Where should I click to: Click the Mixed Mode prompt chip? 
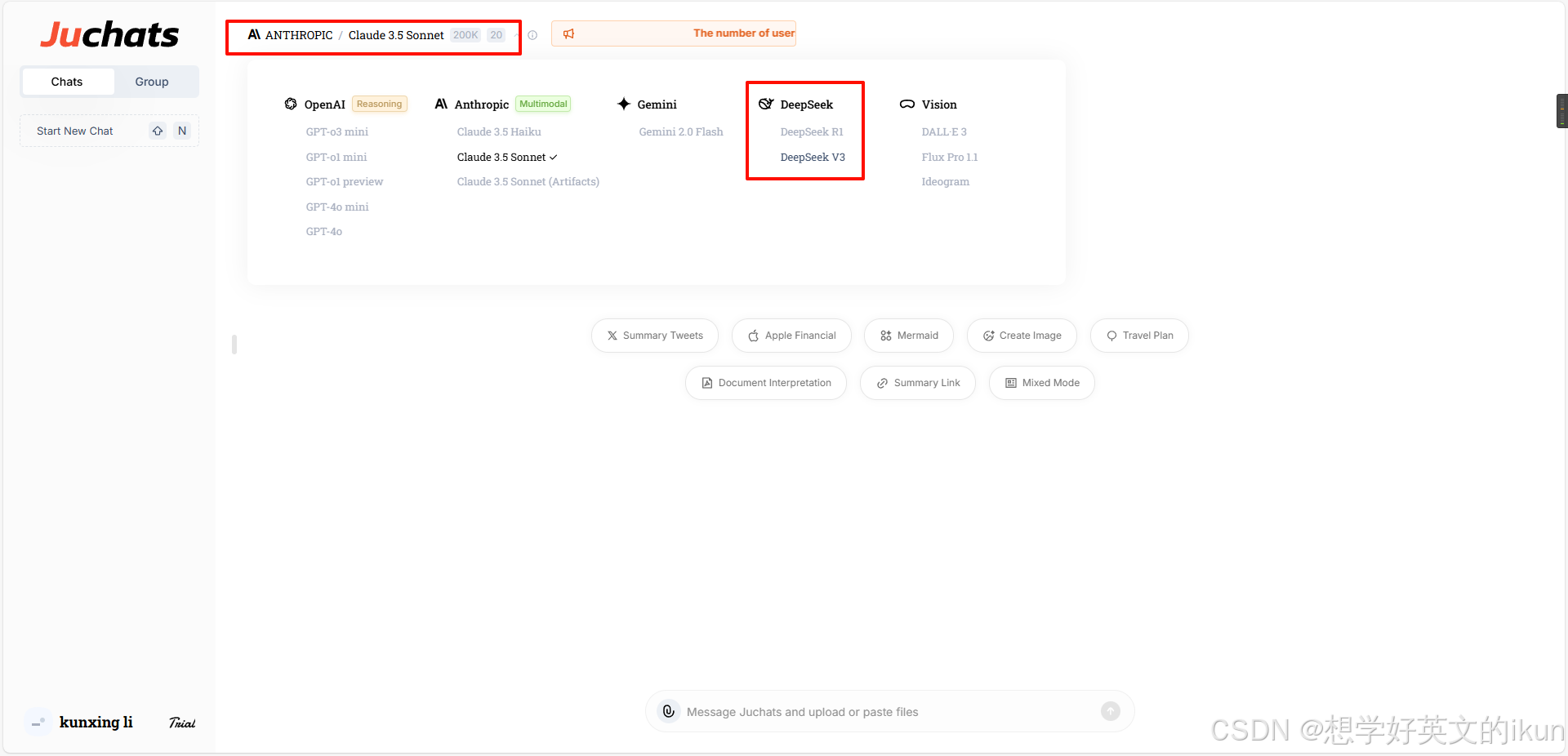click(x=1042, y=383)
